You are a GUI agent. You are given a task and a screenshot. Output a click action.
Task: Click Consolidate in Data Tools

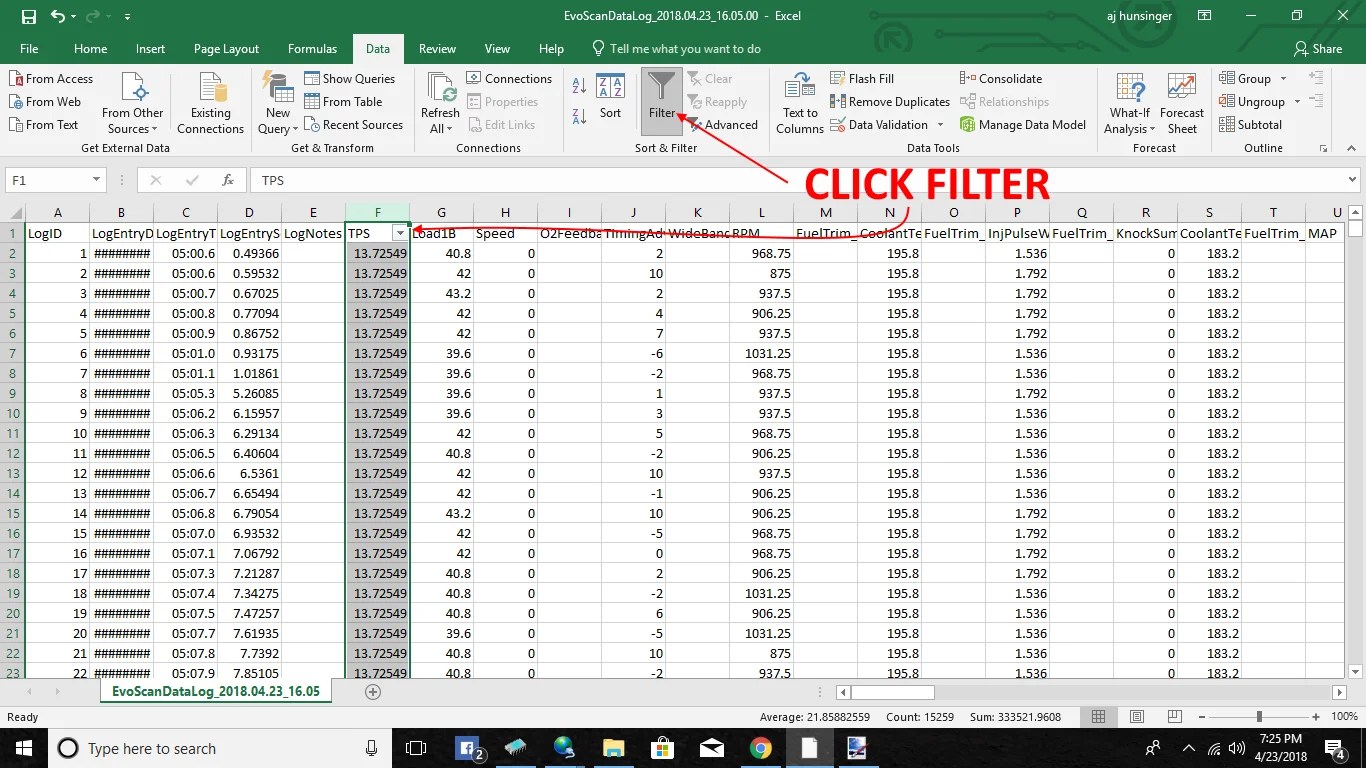(1001, 79)
